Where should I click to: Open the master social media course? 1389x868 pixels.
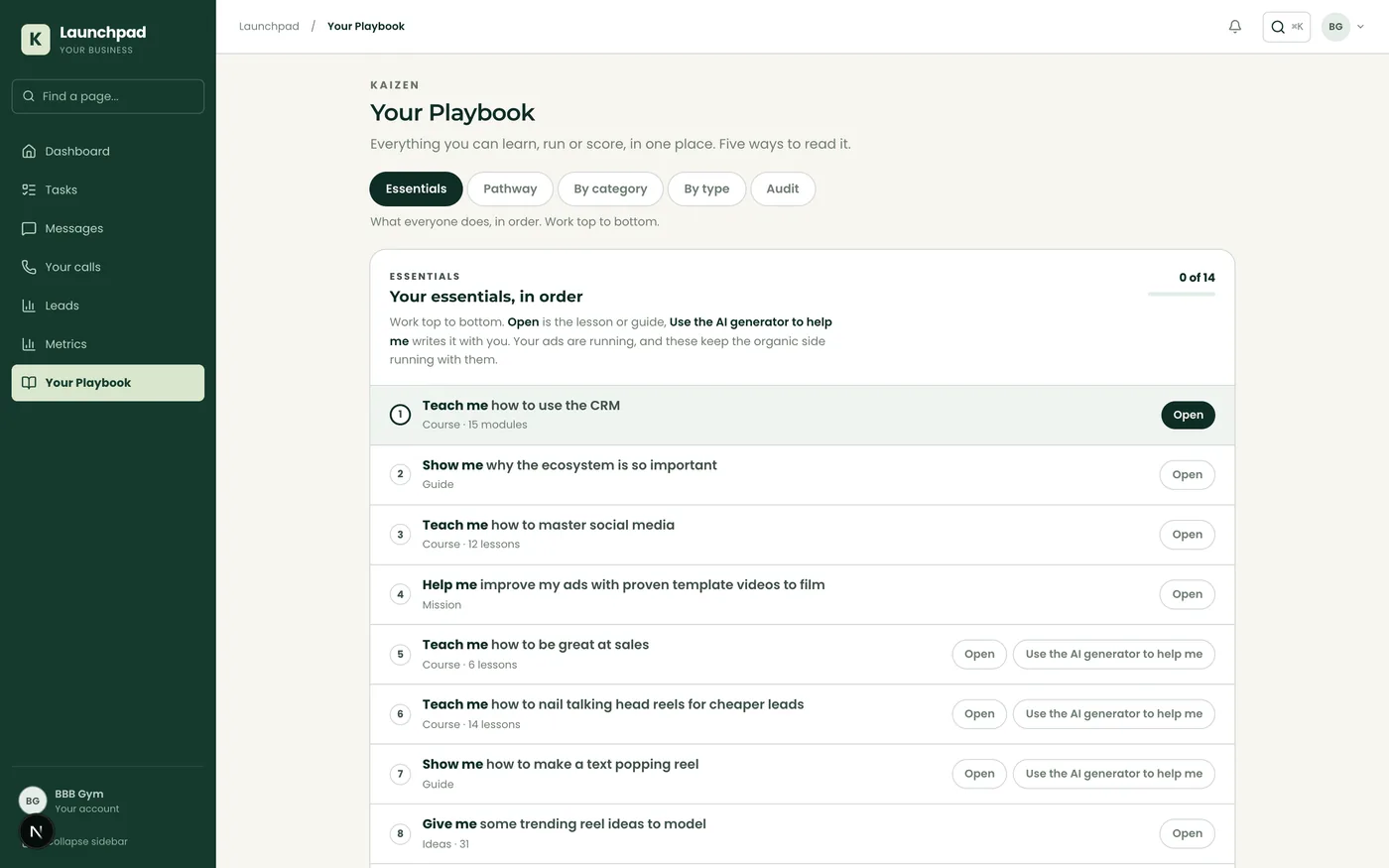click(1187, 535)
